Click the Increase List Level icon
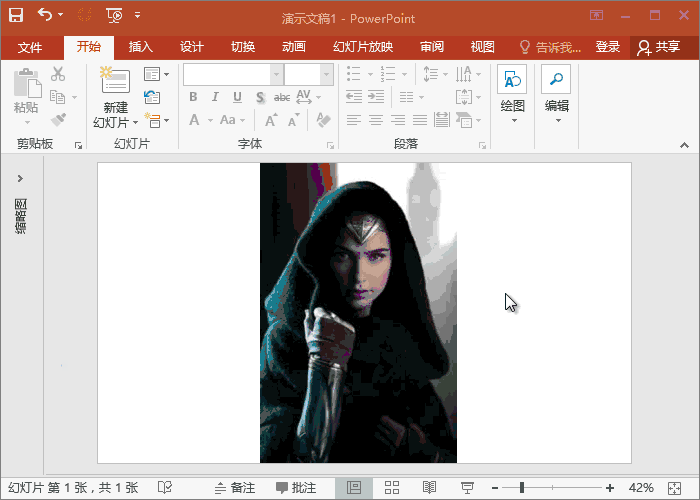 click(376, 97)
